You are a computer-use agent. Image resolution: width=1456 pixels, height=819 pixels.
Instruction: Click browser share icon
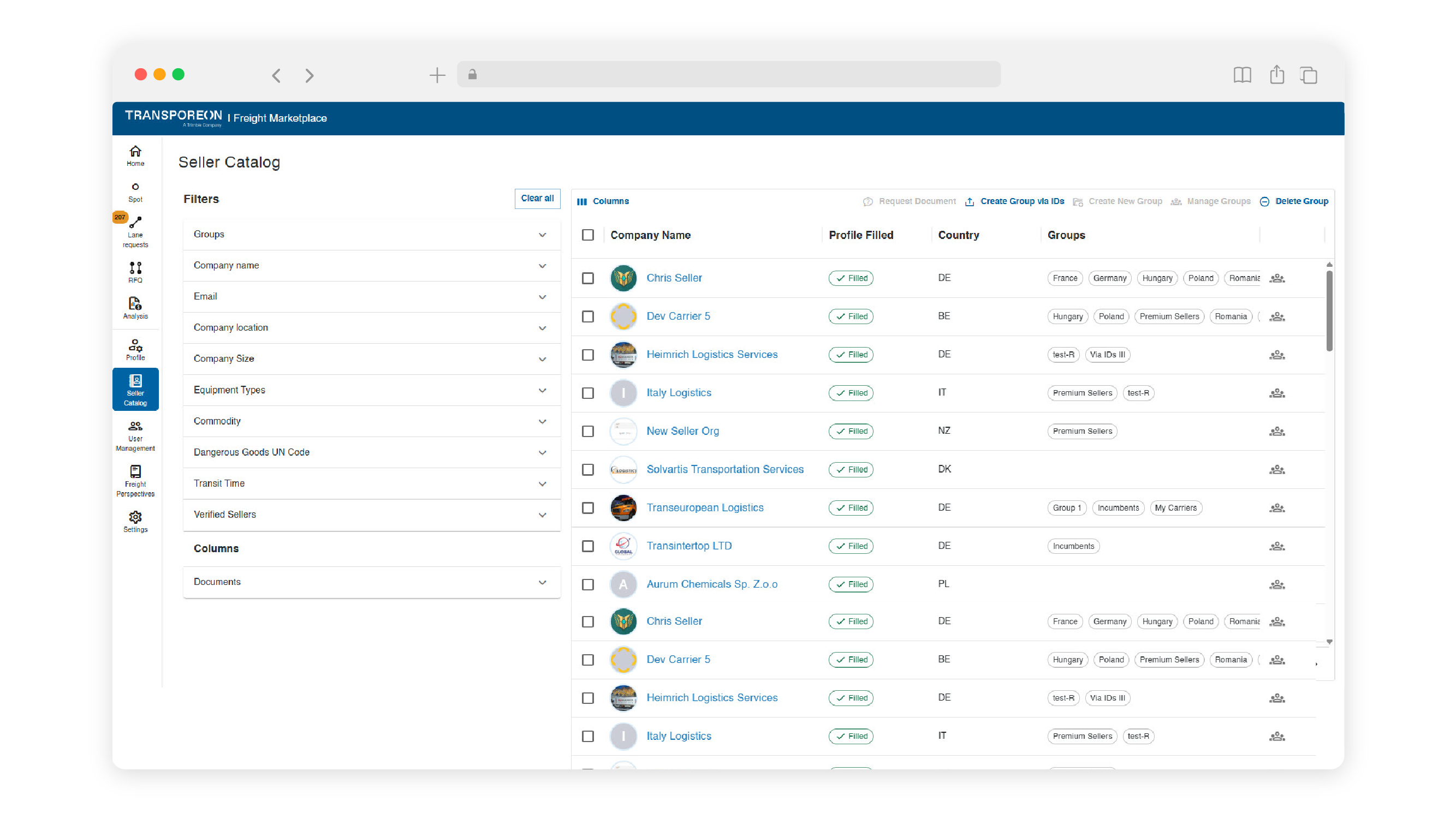coord(1276,75)
